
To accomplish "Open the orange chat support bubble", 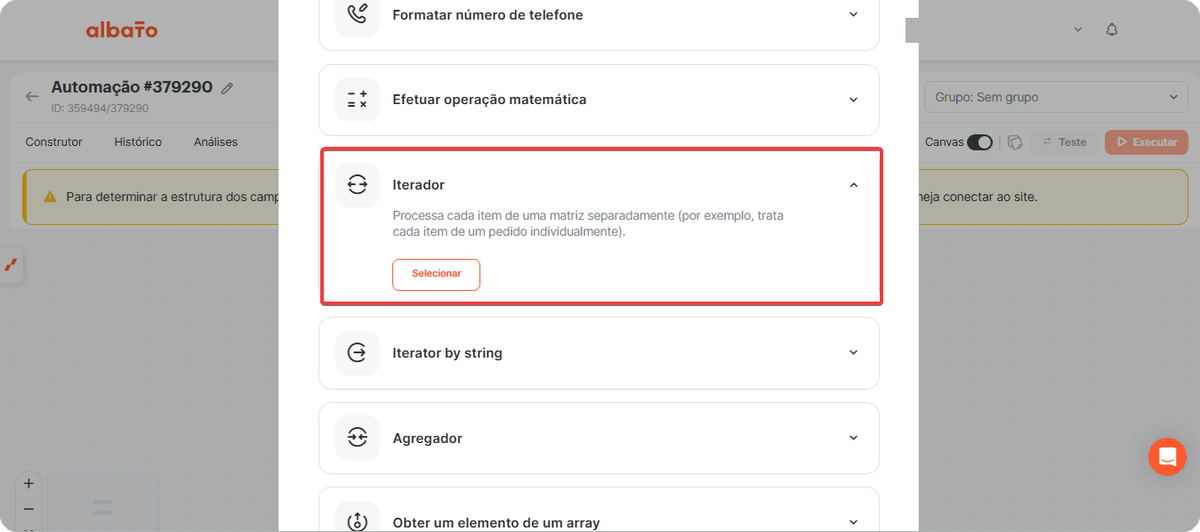I will click(x=1167, y=457).
